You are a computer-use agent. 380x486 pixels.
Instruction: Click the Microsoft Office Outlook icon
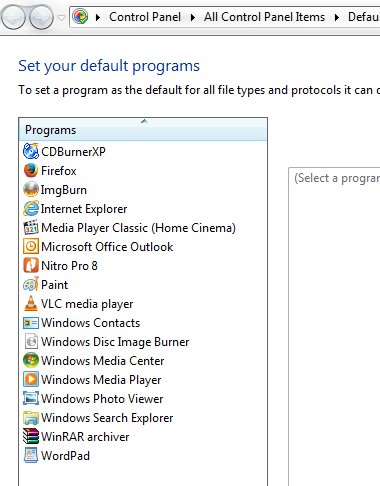pyautogui.click(x=31, y=247)
